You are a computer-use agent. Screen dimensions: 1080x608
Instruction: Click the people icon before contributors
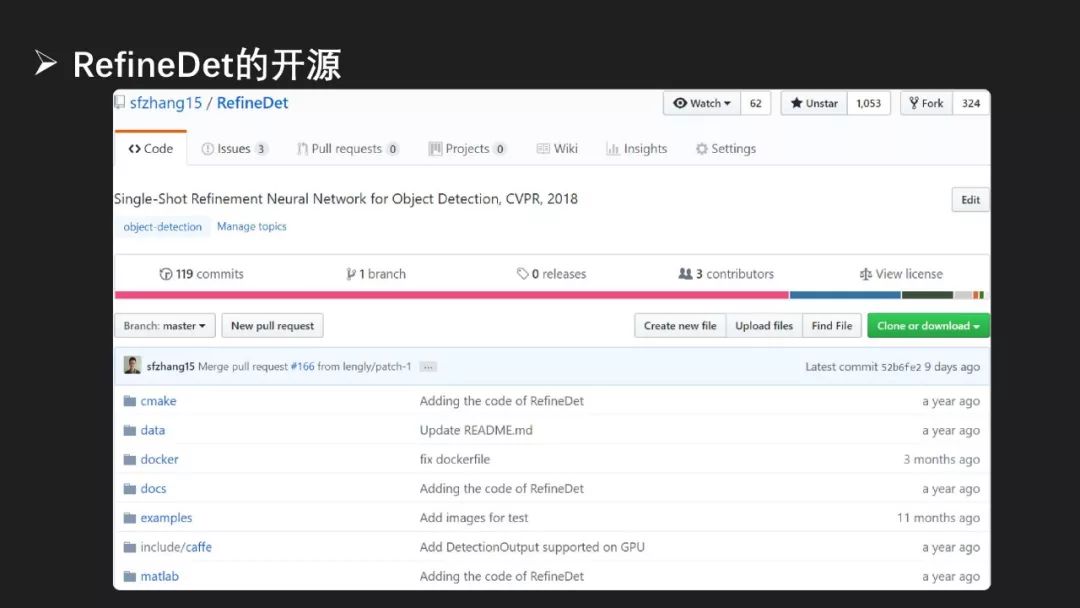tap(685, 274)
